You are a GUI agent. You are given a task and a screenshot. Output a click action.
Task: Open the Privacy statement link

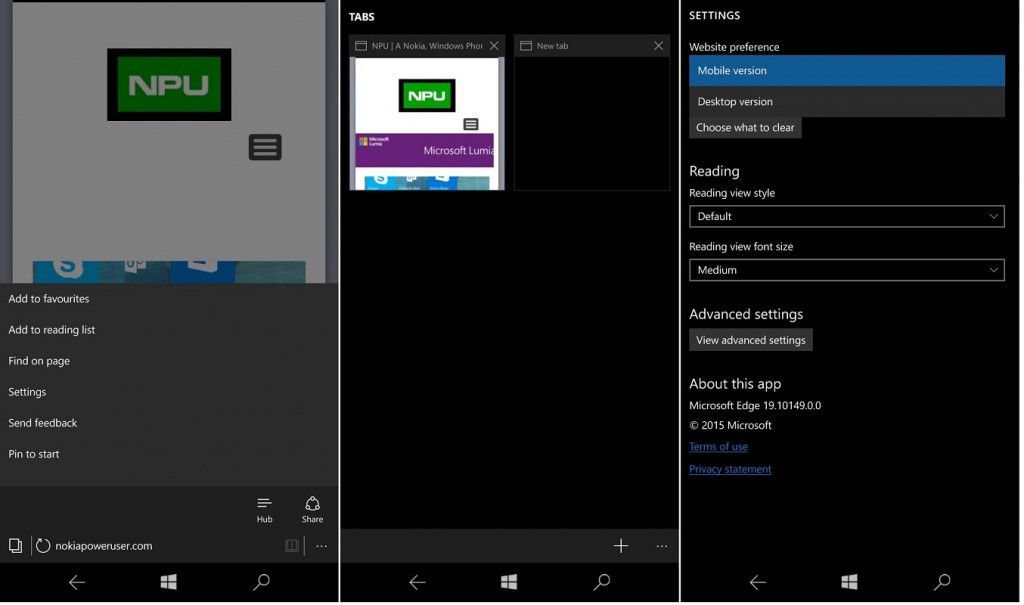click(730, 469)
